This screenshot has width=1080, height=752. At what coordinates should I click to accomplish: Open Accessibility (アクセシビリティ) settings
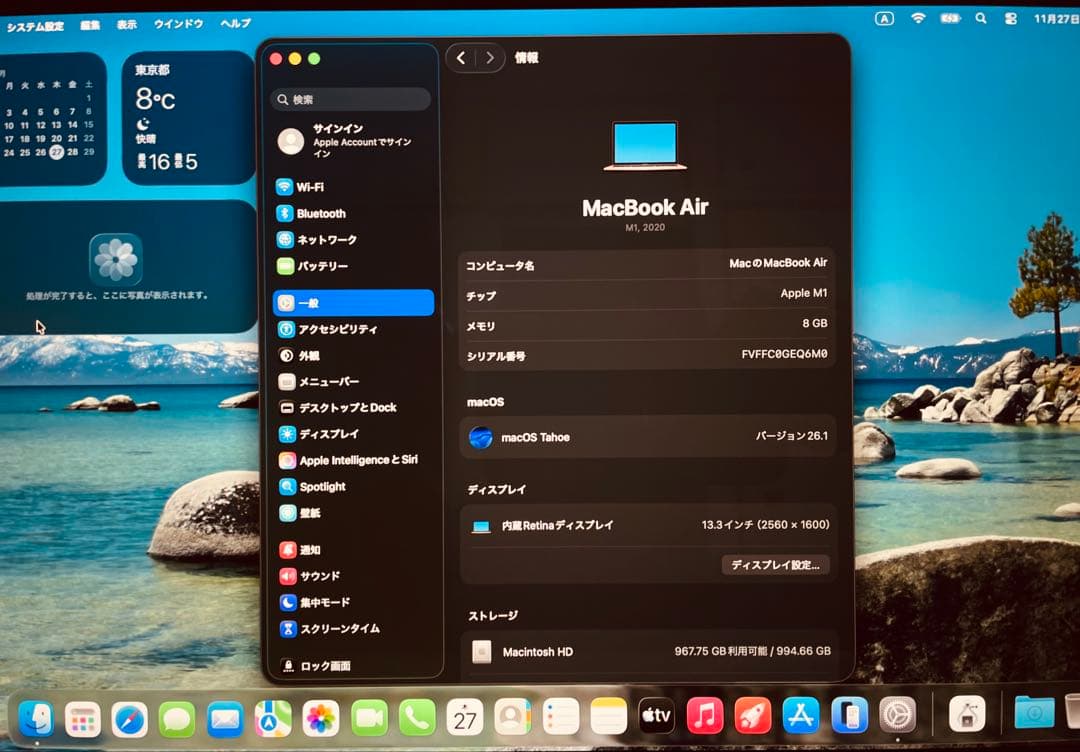coord(337,329)
